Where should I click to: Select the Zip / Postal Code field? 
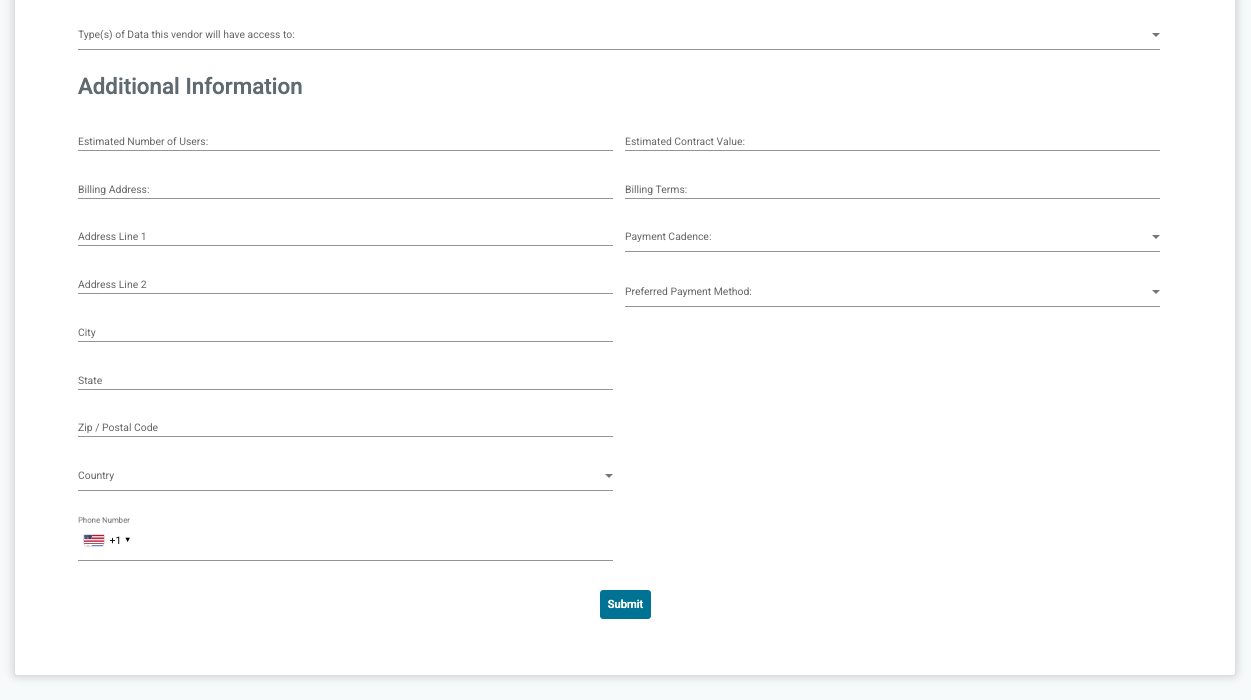tap(345, 428)
